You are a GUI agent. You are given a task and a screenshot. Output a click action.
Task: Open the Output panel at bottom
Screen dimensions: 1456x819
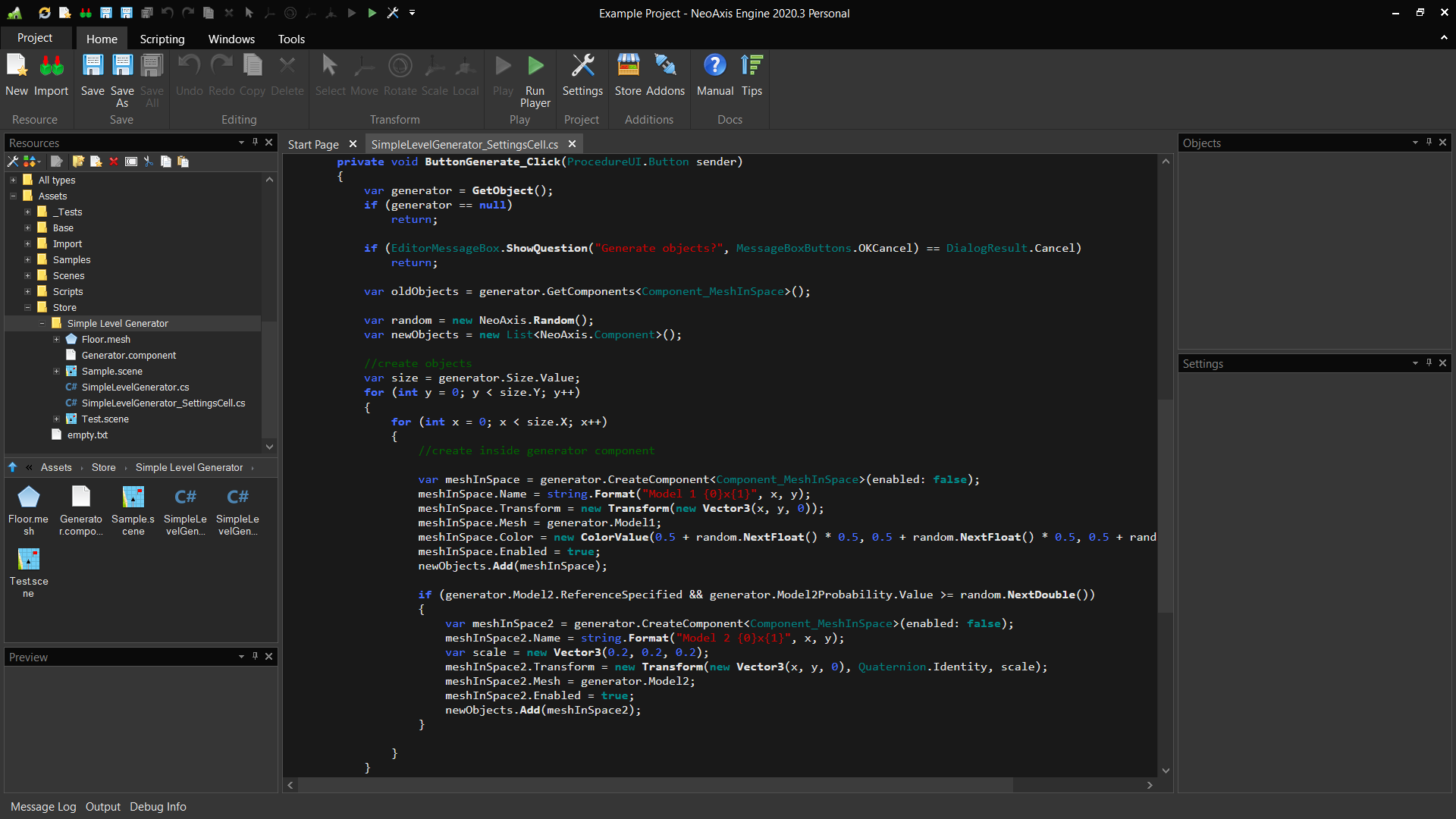click(x=103, y=806)
